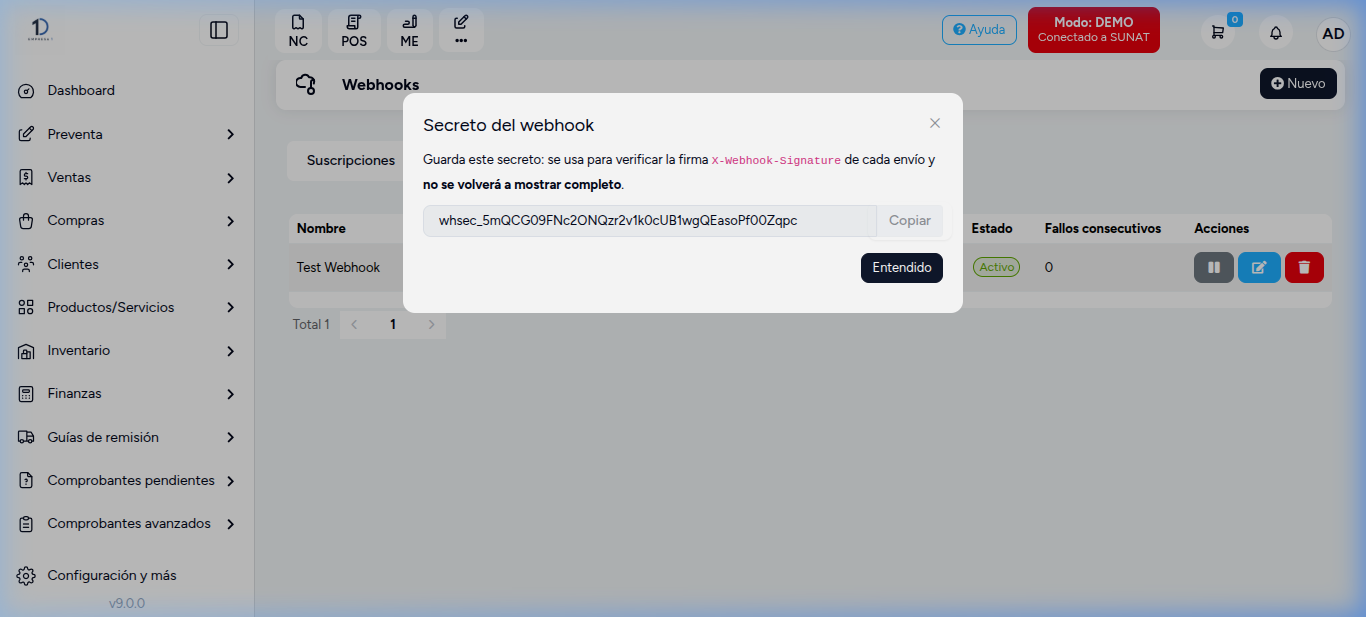Image resolution: width=1366 pixels, height=617 pixels.
Task: Confirm with the Entendido button
Action: click(x=902, y=268)
